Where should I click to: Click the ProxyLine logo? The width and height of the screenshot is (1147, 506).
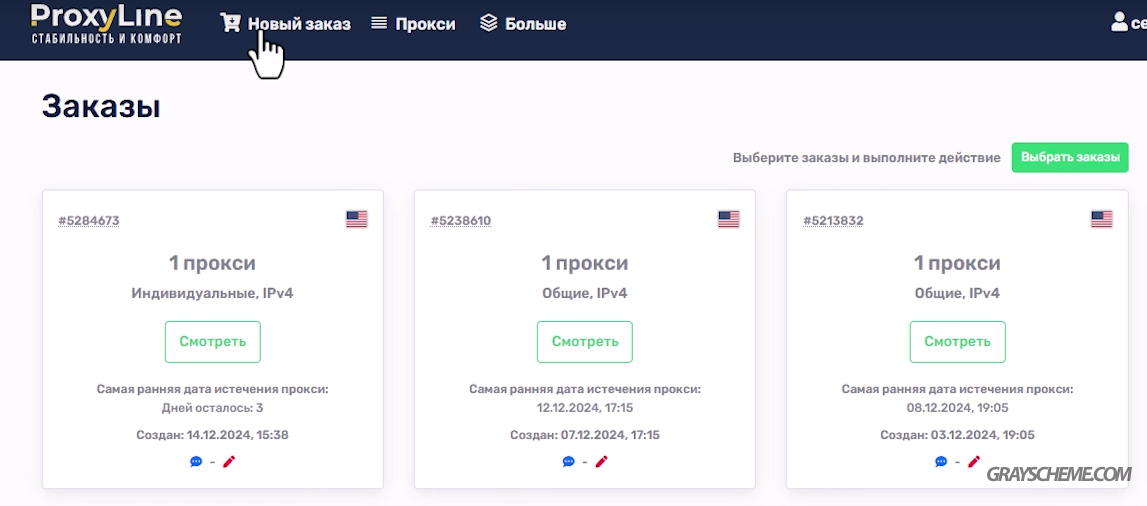pyautogui.click(x=106, y=24)
